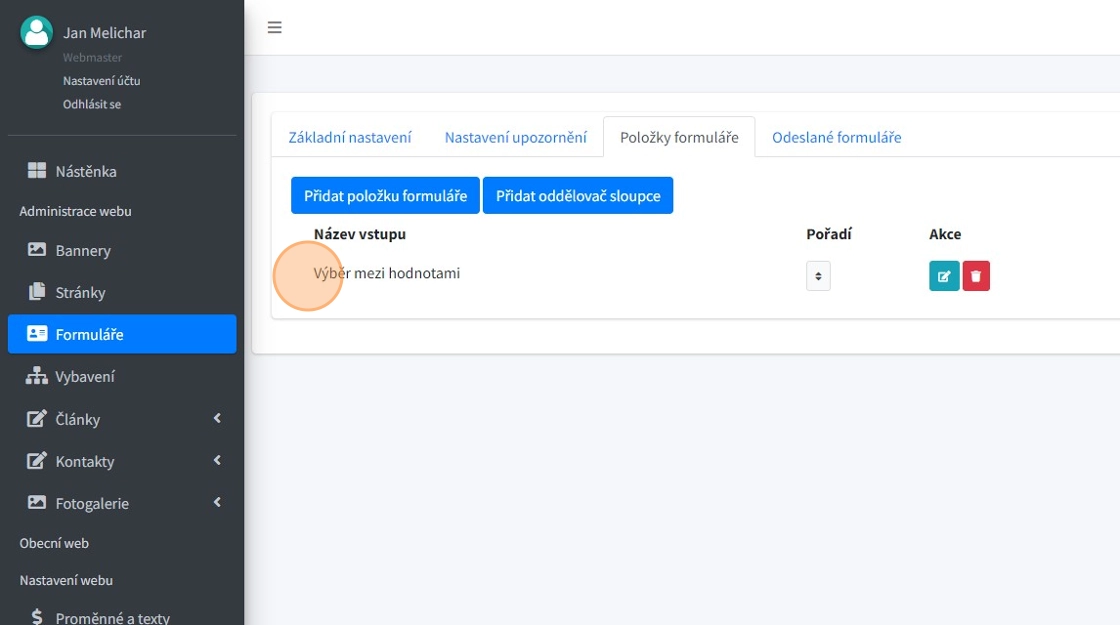This screenshot has height=625, width=1120.
Task: Expand the Články submenu chevron
Action: tap(217, 419)
